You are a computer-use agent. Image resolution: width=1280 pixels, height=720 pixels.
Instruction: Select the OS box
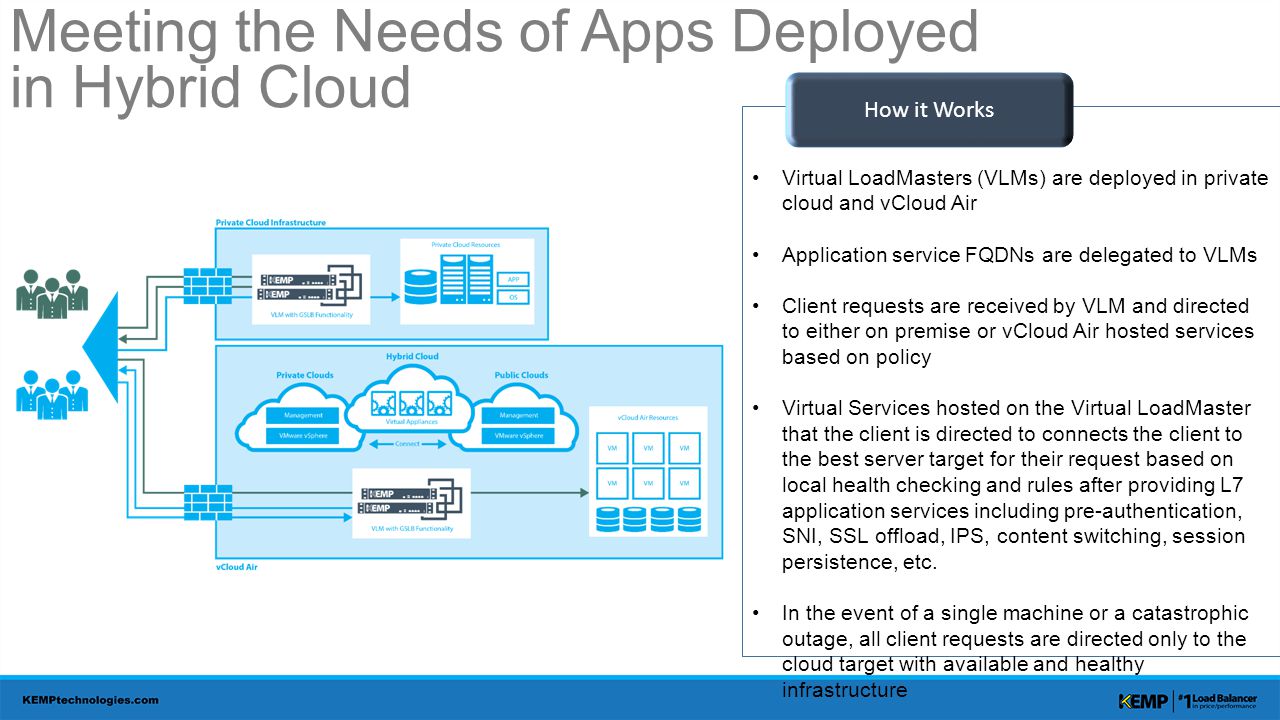pyautogui.click(x=513, y=297)
